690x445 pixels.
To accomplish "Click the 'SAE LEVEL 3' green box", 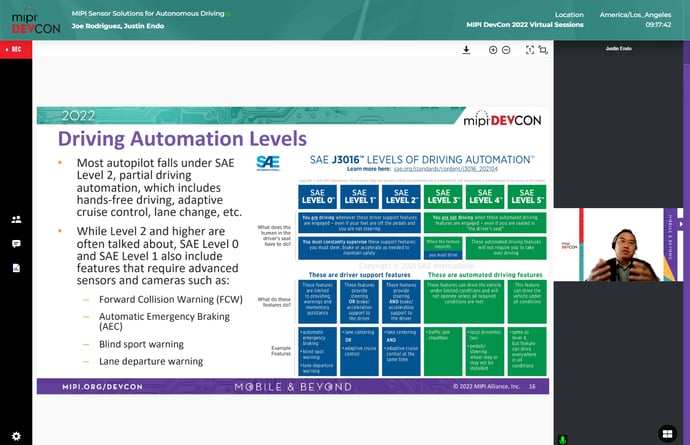I will point(443,196).
